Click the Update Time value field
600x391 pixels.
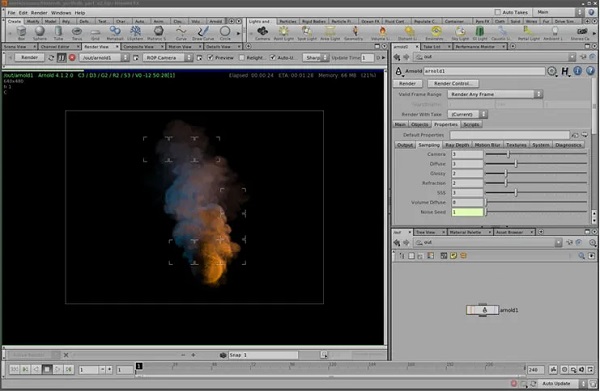(x=367, y=57)
